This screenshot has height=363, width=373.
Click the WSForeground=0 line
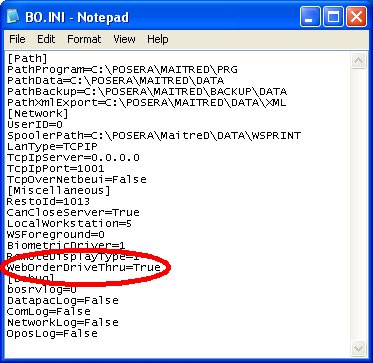pos(56,235)
